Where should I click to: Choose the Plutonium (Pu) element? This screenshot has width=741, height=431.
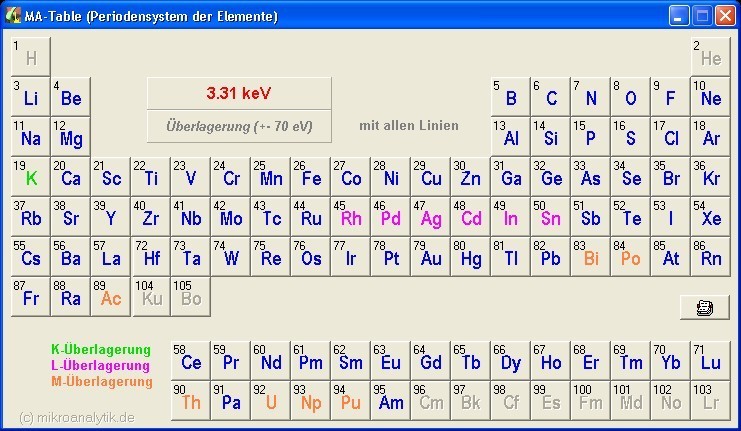[351, 401]
